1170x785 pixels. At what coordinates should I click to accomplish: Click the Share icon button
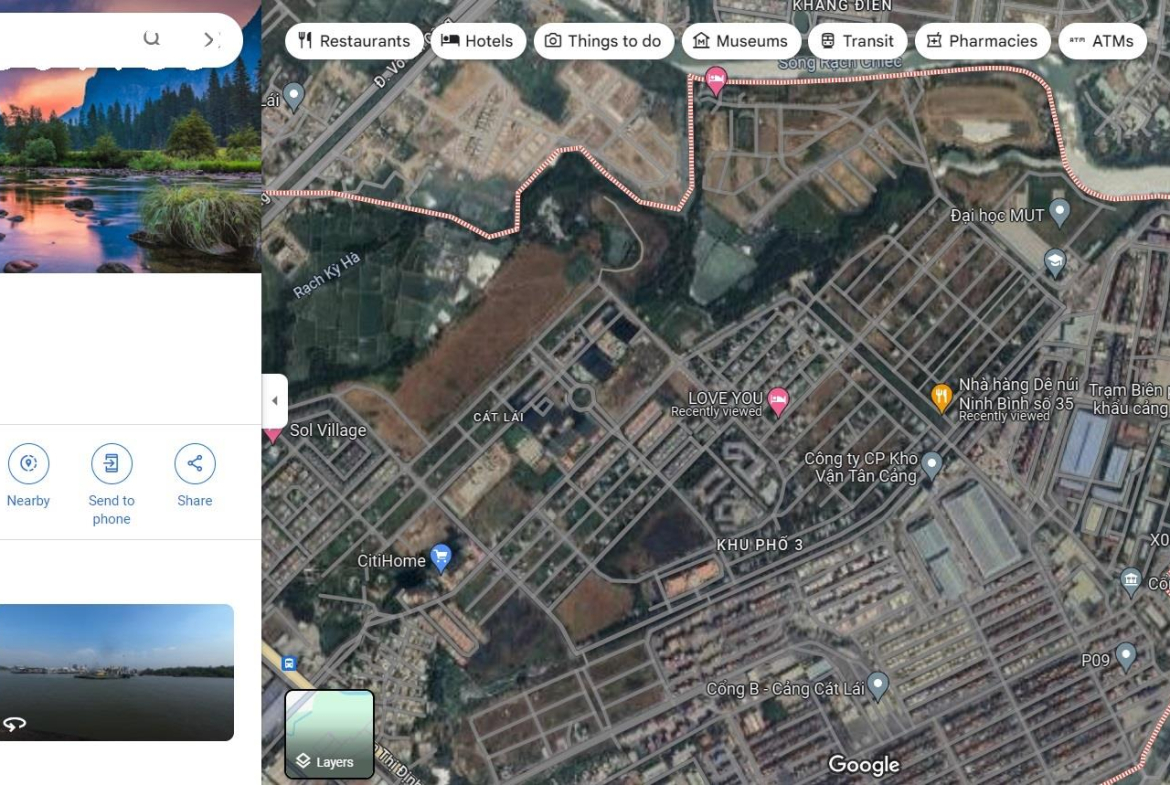tap(195, 464)
